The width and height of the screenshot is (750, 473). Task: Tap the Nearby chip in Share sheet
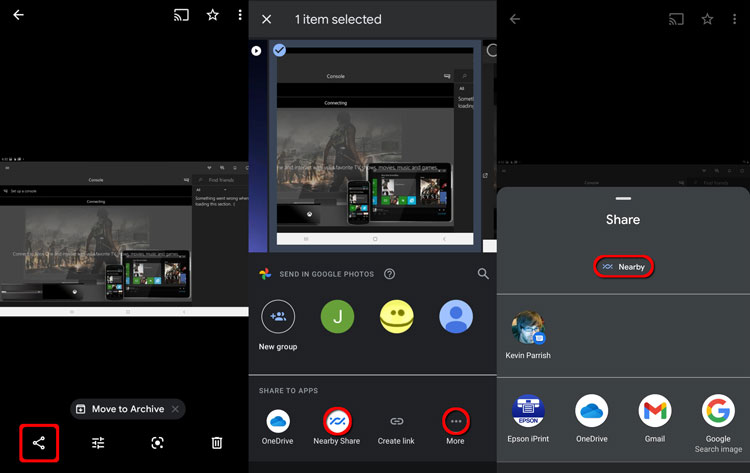[623, 267]
